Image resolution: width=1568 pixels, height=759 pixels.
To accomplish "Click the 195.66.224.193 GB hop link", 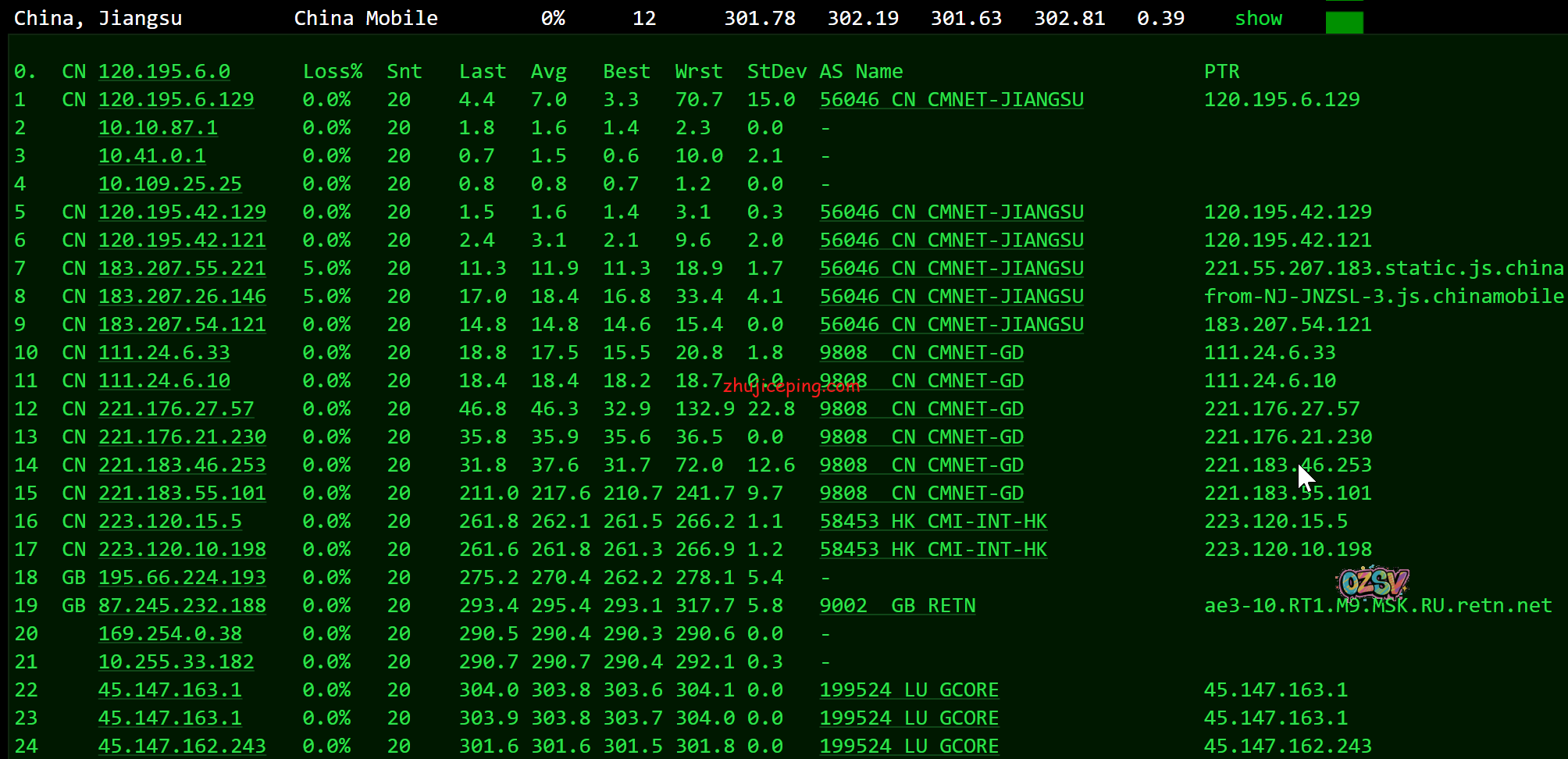I will [182, 578].
